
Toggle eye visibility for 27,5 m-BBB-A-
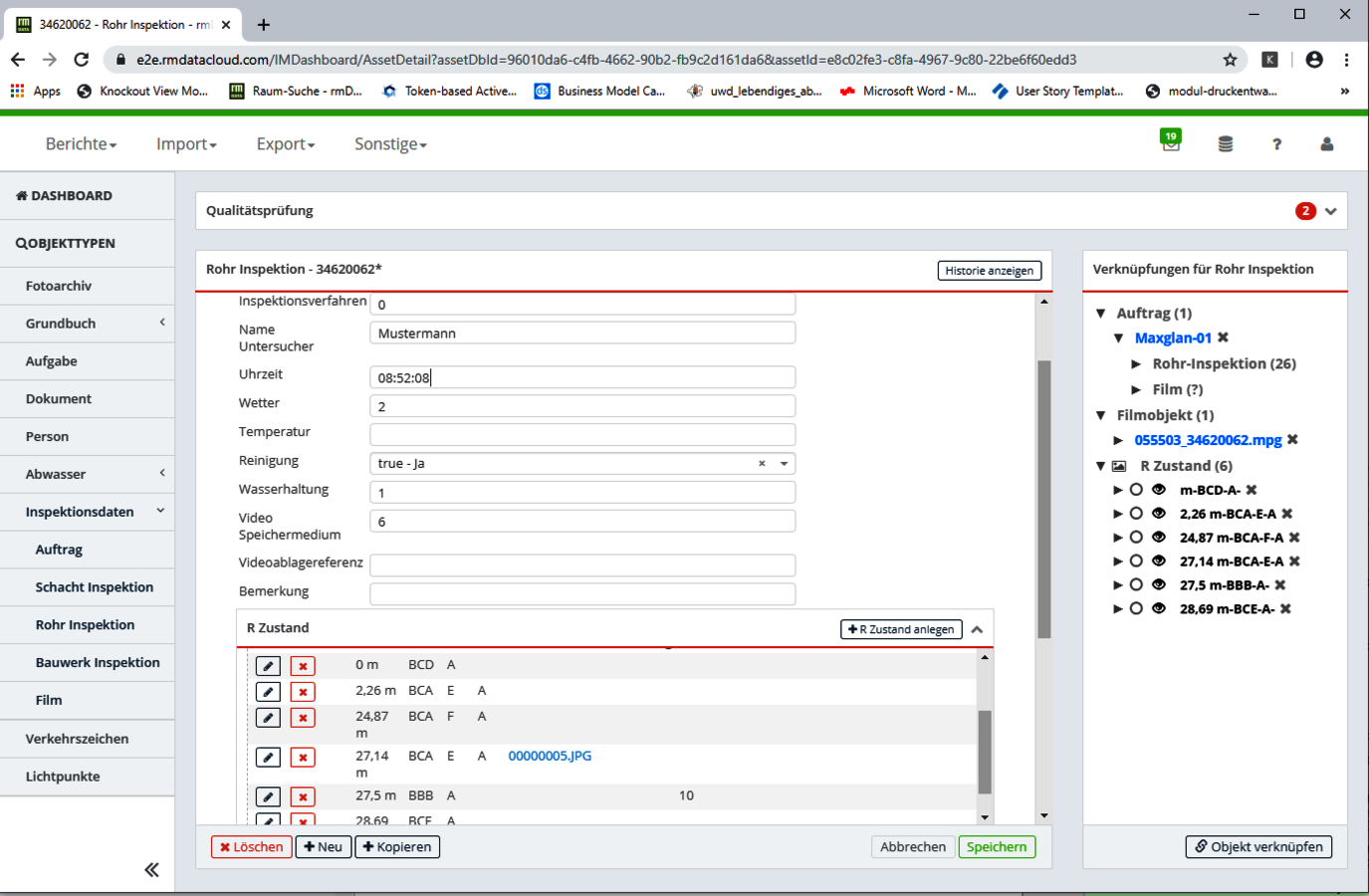[1159, 585]
